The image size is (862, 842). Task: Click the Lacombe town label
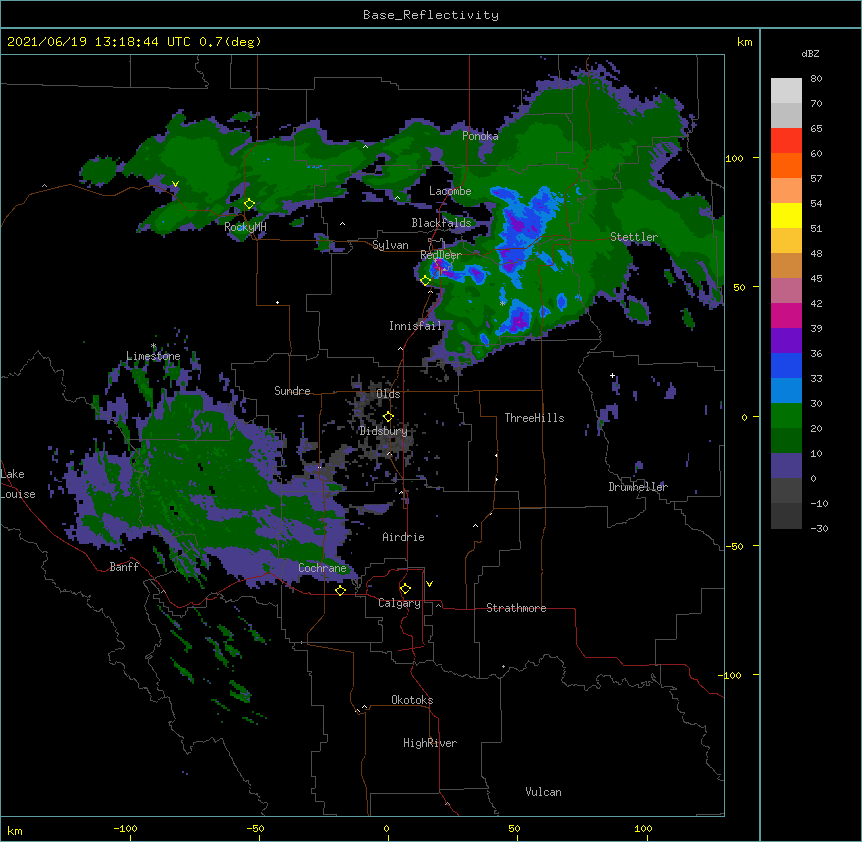pos(450,191)
